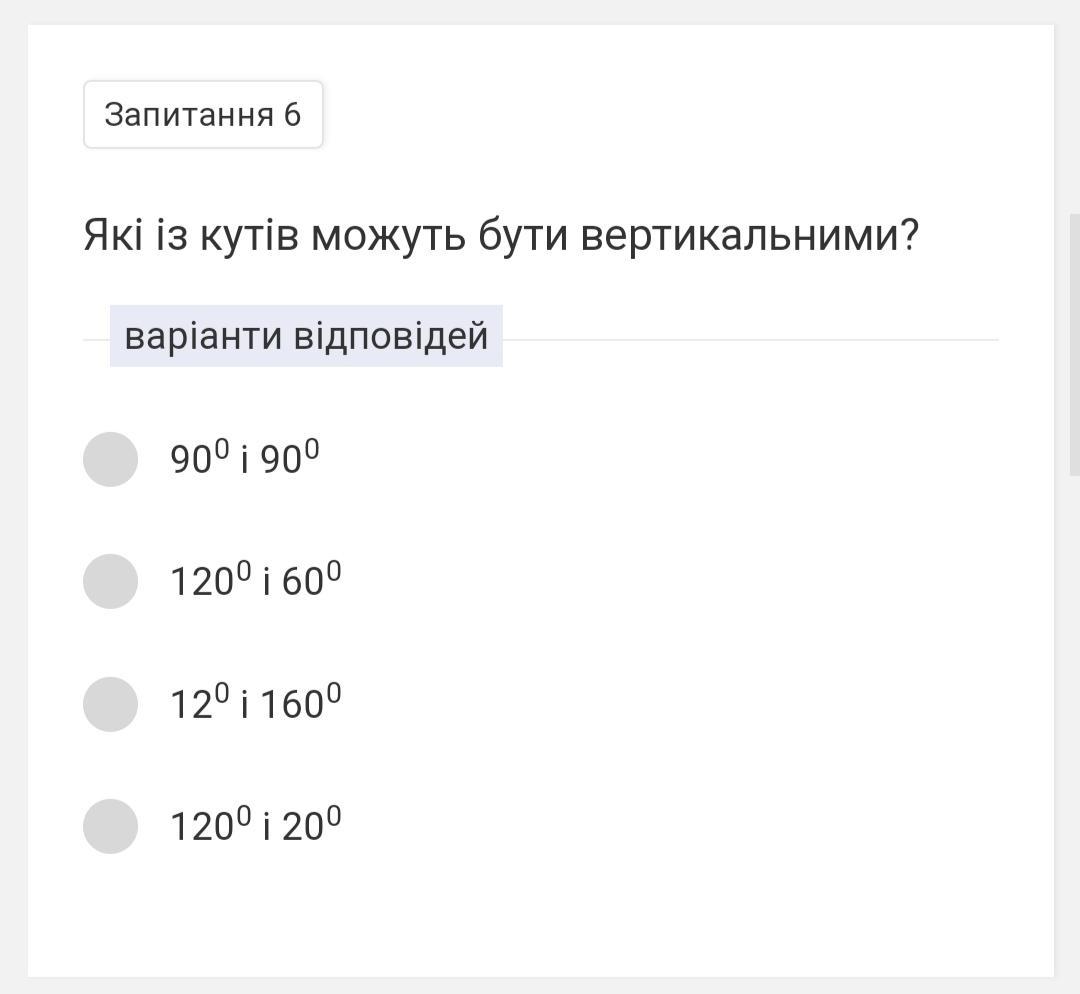This screenshot has height=994, width=1080.
Task: Choose the radio circle beside 120° і 60°
Action: pos(110,581)
